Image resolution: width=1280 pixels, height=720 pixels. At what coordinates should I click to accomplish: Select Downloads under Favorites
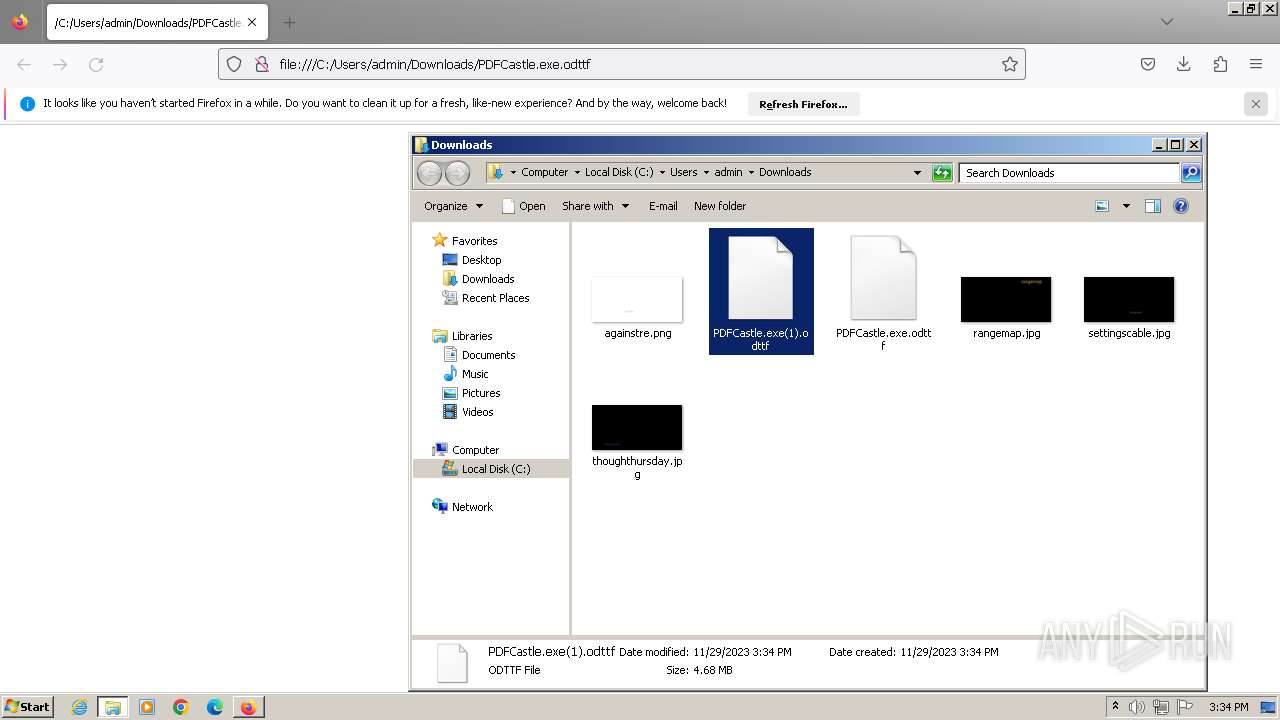pyautogui.click(x=487, y=279)
